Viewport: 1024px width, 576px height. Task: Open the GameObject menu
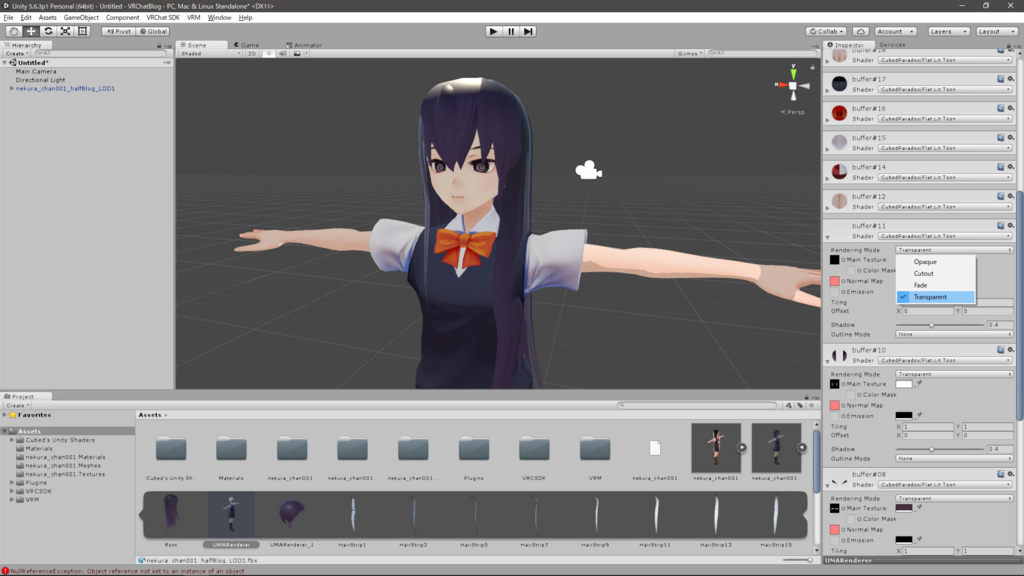tap(81, 18)
